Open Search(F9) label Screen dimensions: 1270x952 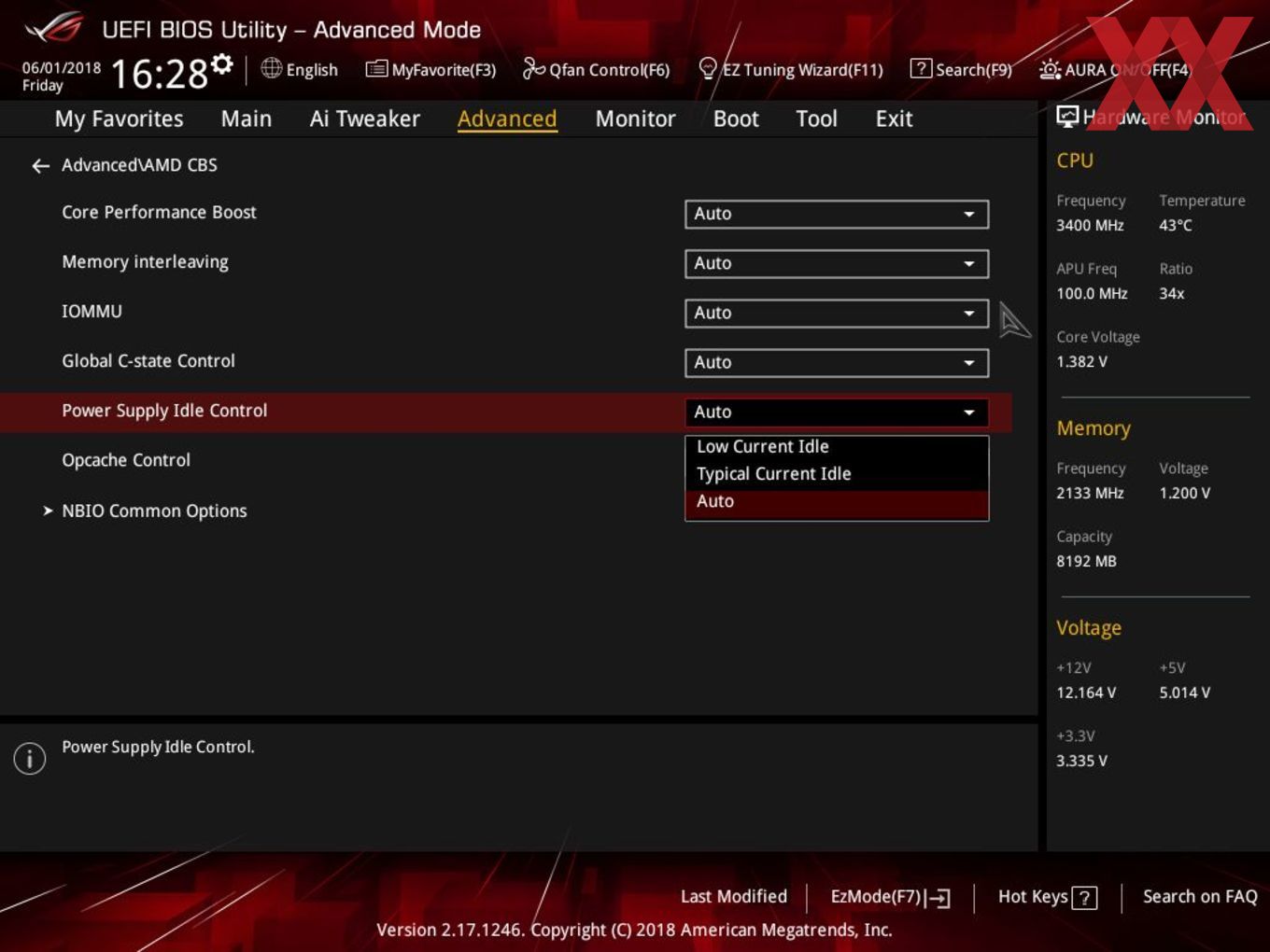point(974,70)
